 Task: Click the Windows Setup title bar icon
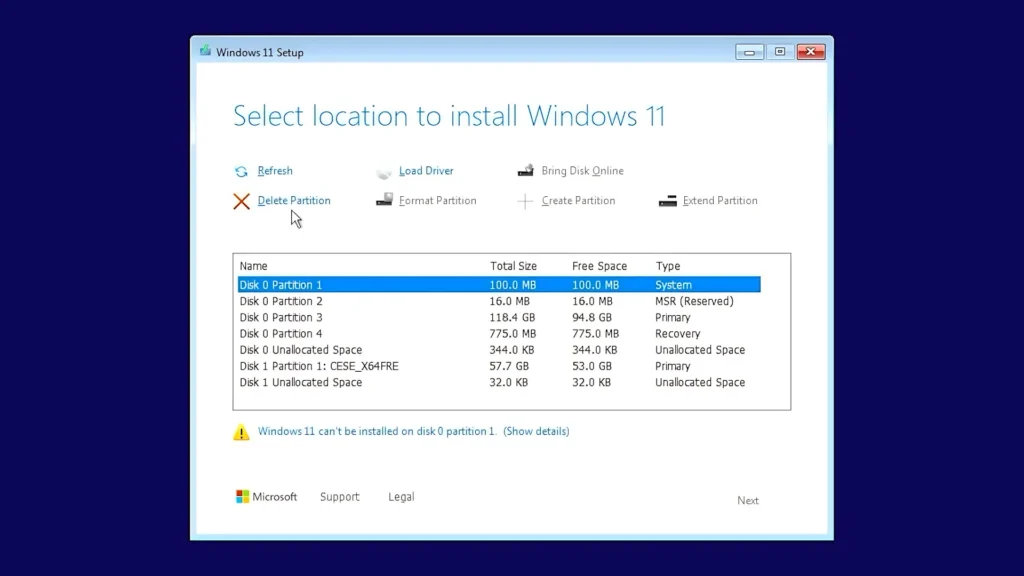point(205,51)
